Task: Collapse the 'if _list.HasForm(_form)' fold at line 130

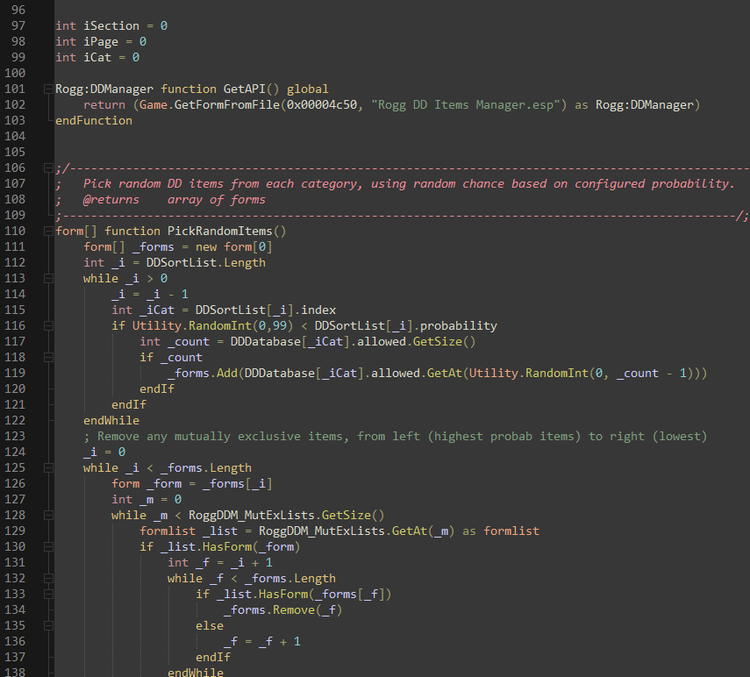Action: click(48, 547)
